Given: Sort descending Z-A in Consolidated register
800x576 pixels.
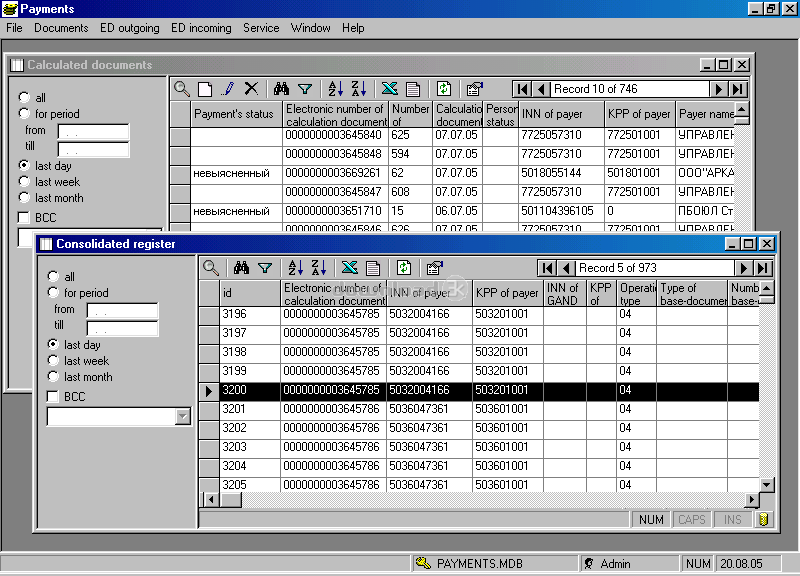Looking at the screenshot, I should tap(318, 268).
